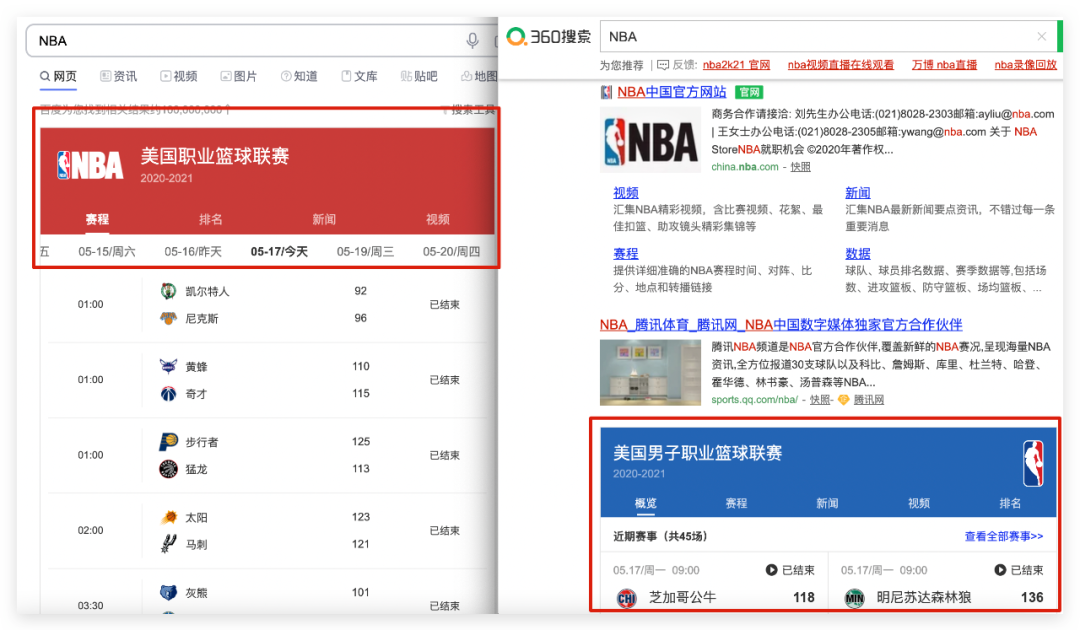Image resolution: width=1080 pixels, height=630 pixels.
Task: Switch to the 视频 search tab
Action: coord(179,76)
